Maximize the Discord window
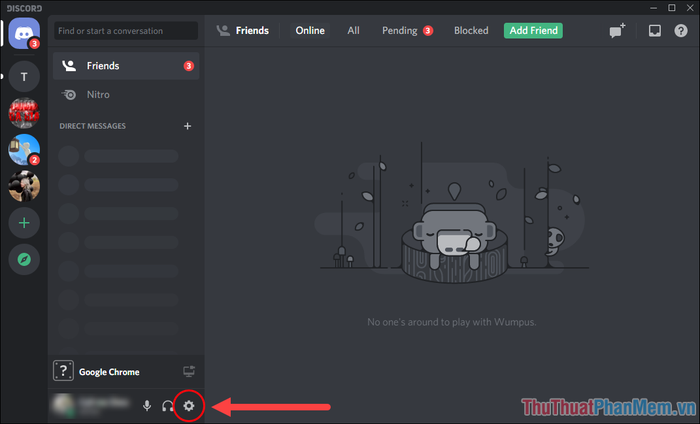 point(672,8)
